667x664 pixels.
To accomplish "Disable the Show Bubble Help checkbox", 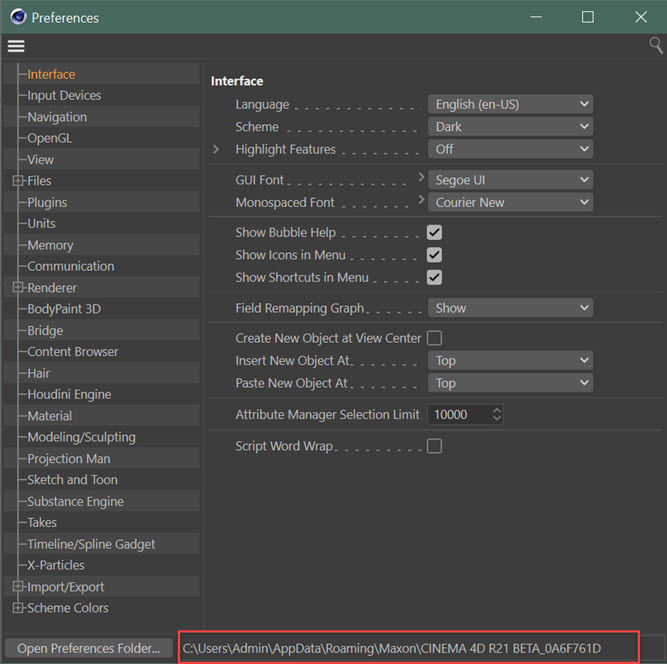I will 434,232.
